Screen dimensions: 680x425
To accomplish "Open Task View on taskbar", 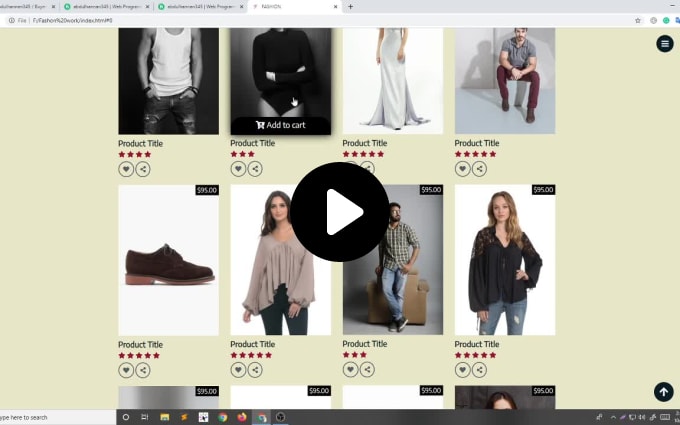I will click(x=145, y=417).
